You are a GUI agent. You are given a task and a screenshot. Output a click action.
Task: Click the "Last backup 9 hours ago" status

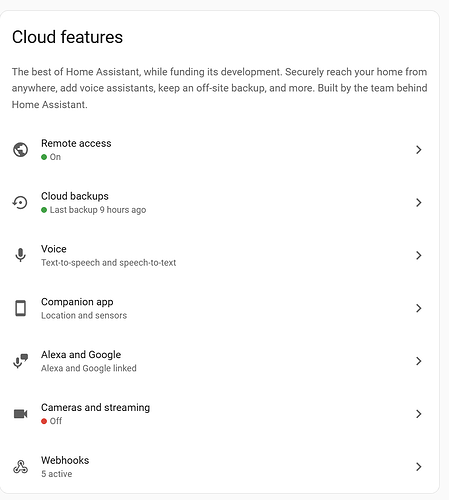tap(98, 210)
